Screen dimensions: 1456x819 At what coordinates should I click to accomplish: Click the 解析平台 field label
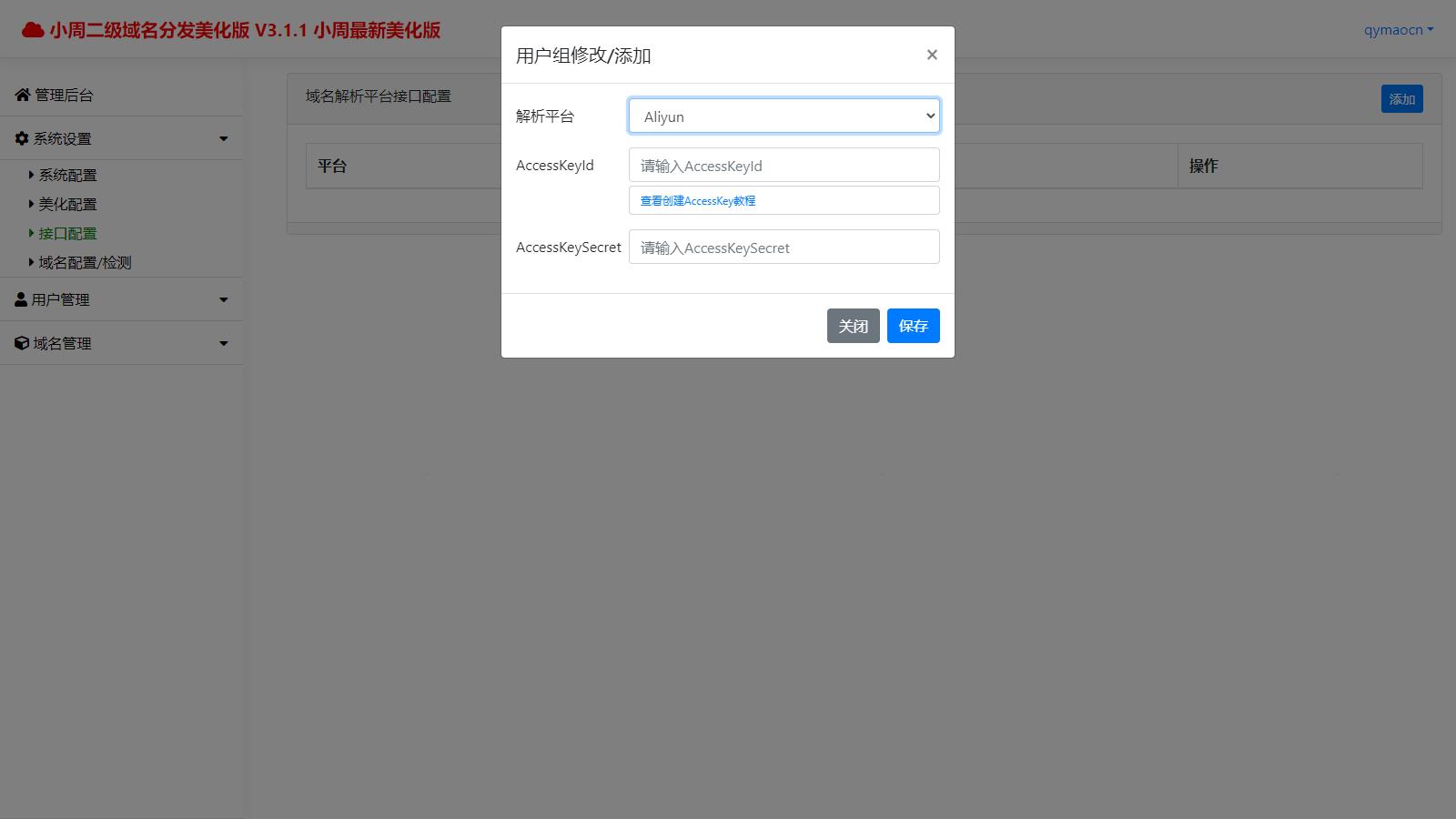click(x=545, y=116)
